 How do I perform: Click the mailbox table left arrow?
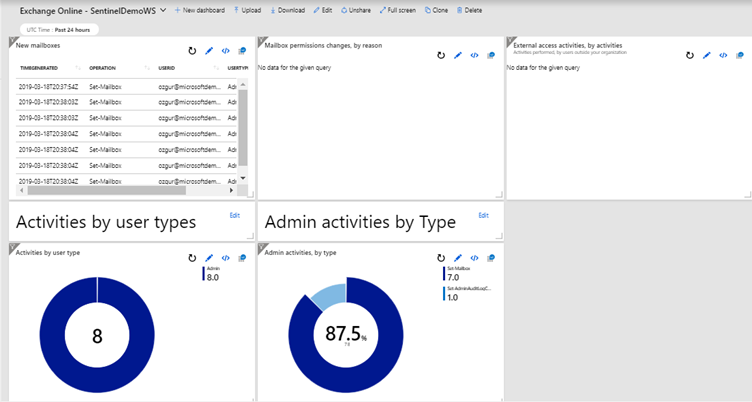(22, 190)
